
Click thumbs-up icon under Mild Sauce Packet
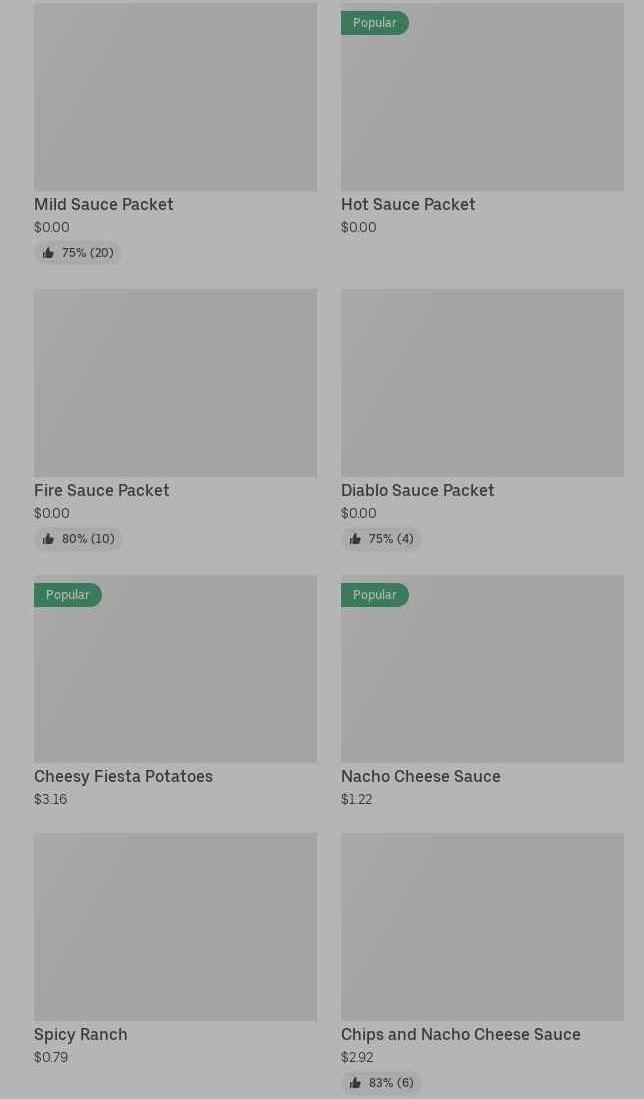(48, 253)
